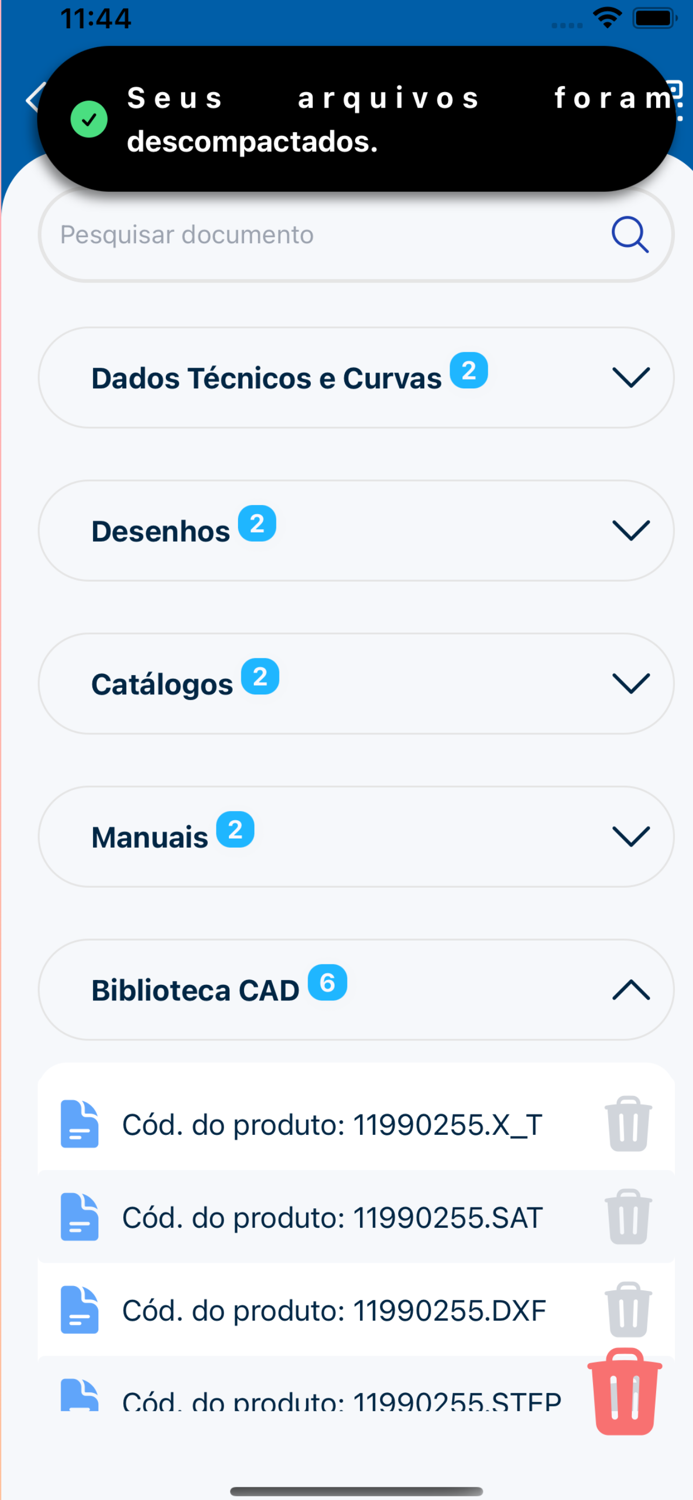The width and height of the screenshot is (693, 1500).
Task: Expand the Manuais section
Action: tap(630, 836)
